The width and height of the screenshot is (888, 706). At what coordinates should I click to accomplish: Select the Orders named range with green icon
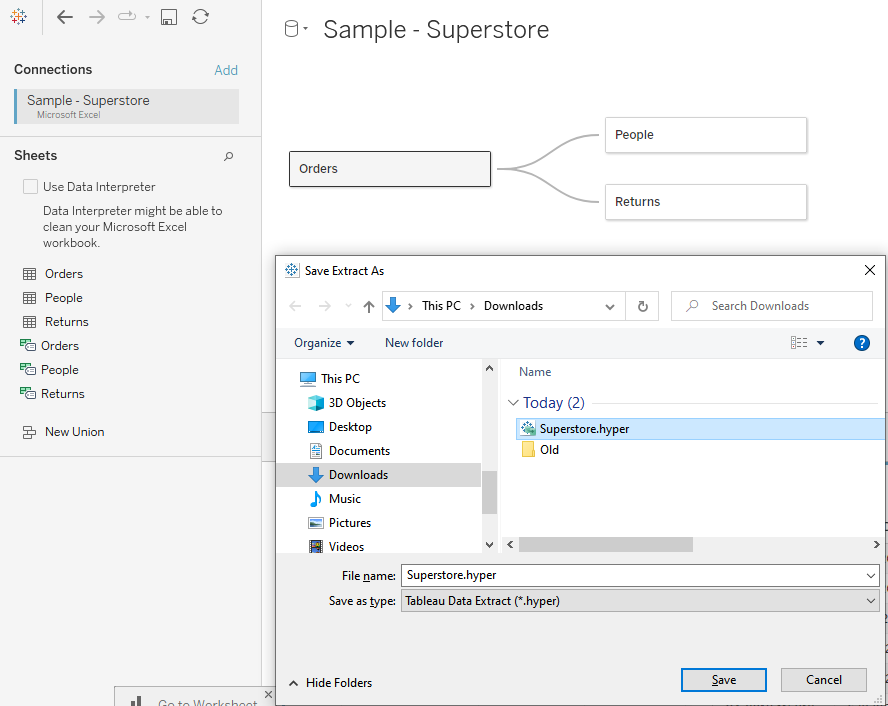coord(50,346)
